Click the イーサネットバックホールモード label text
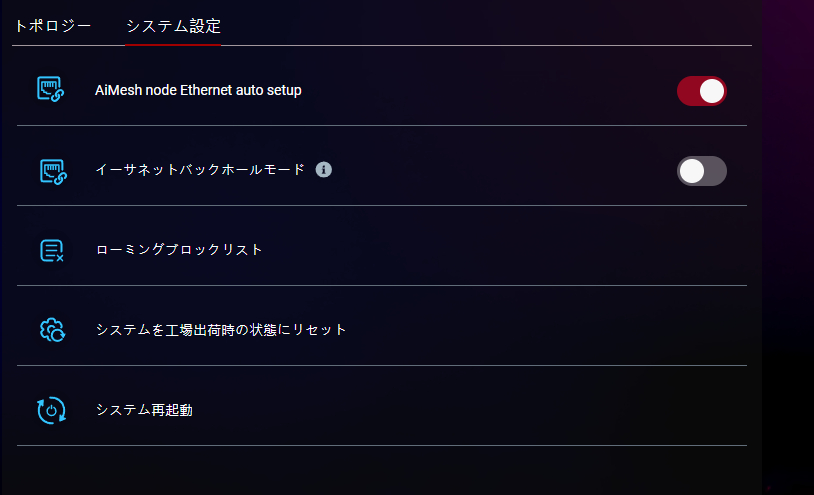 (200, 170)
